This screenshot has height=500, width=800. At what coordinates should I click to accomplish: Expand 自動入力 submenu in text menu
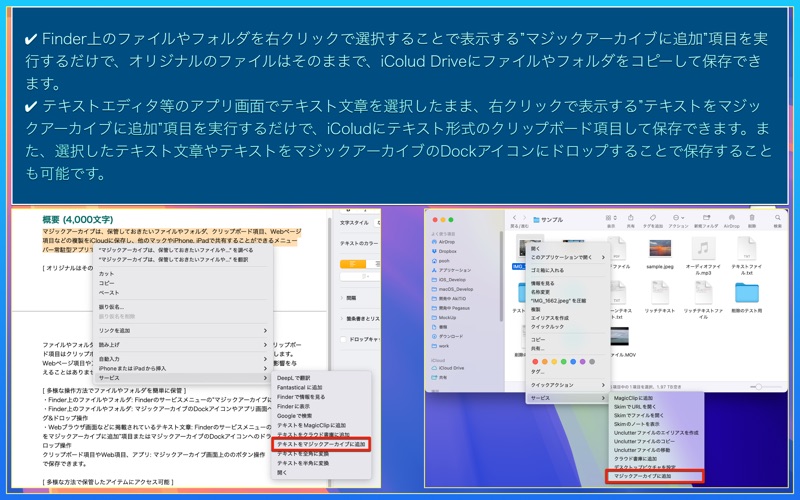point(183,359)
